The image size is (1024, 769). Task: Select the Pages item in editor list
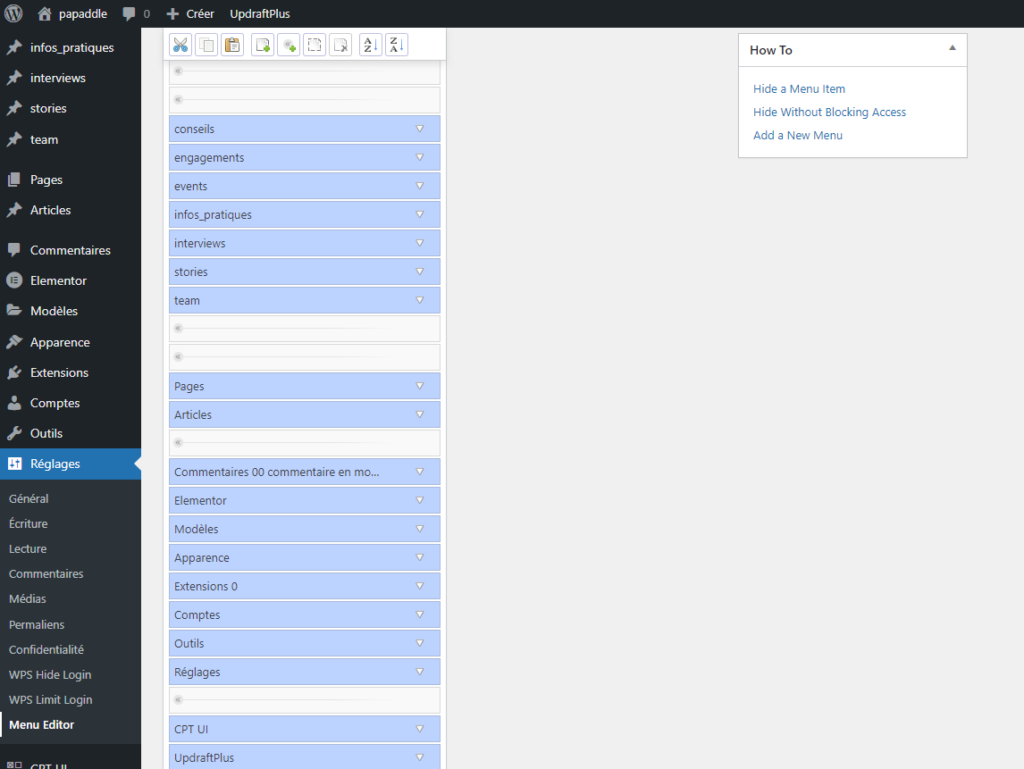pyautogui.click(x=290, y=386)
